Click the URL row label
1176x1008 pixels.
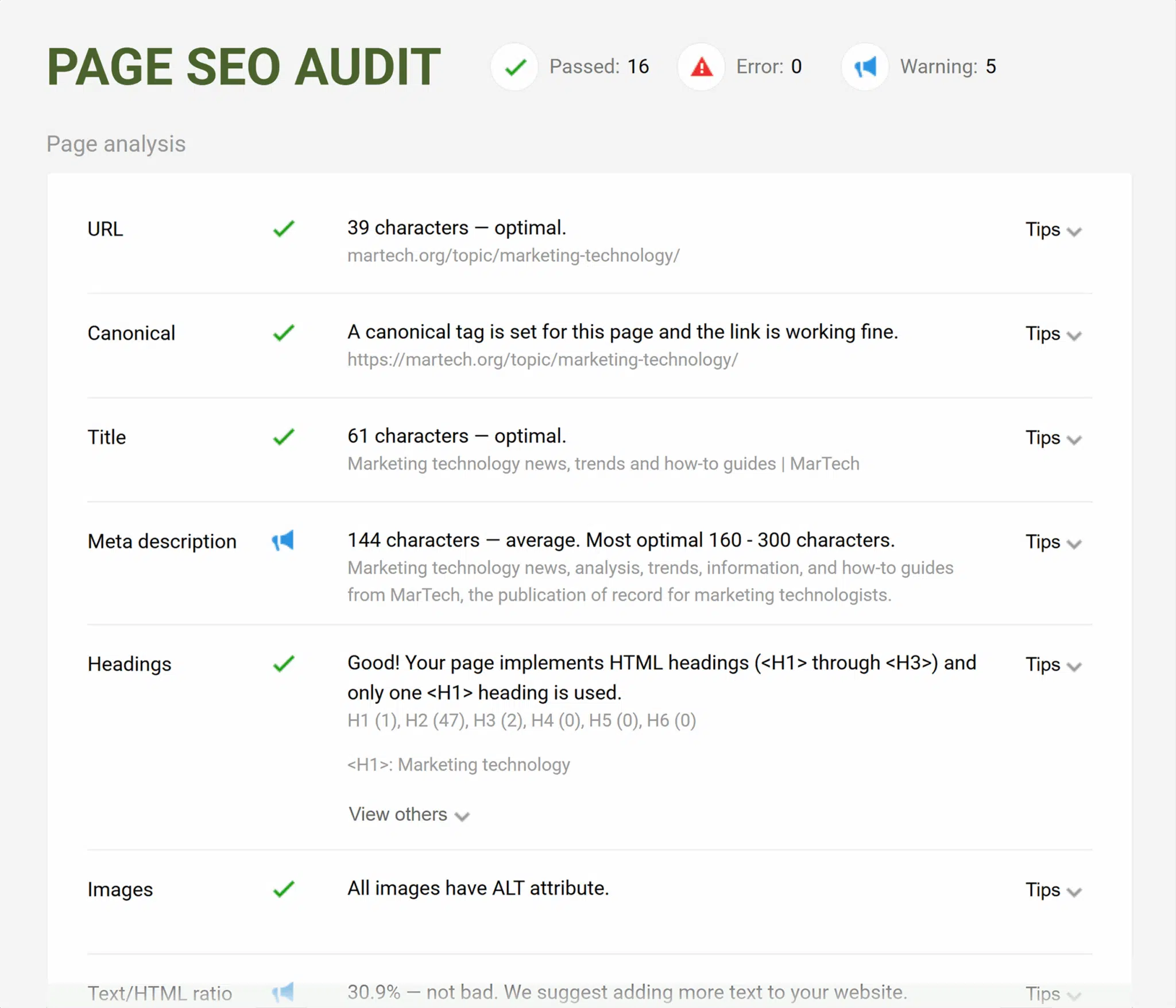point(105,229)
